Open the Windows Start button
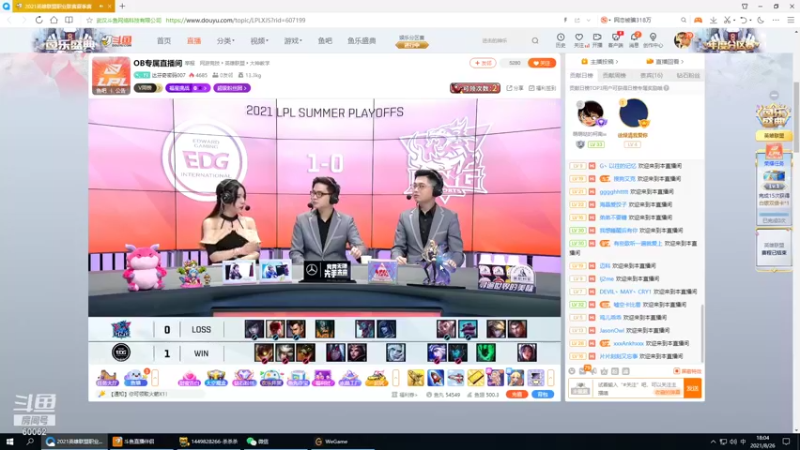Viewport: 800px width, 450px height. pyautogui.click(x=9, y=441)
